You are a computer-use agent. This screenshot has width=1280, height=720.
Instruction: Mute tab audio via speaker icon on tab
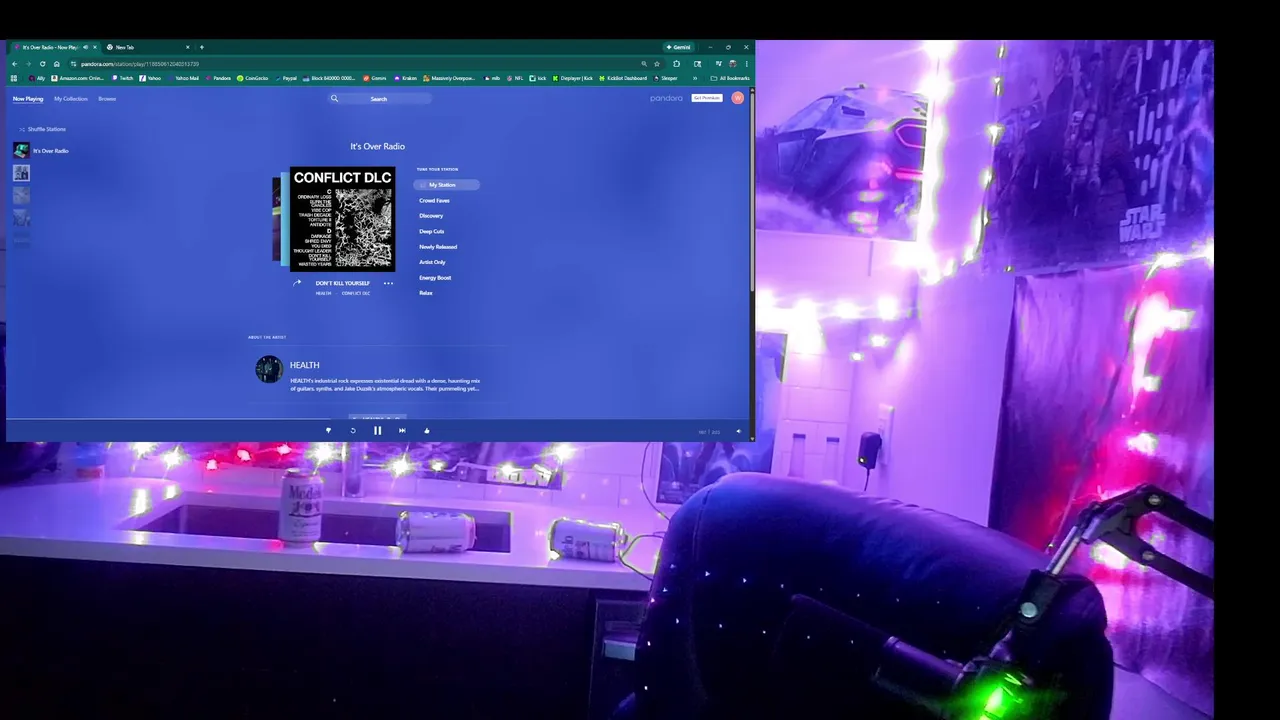tap(85, 47)
